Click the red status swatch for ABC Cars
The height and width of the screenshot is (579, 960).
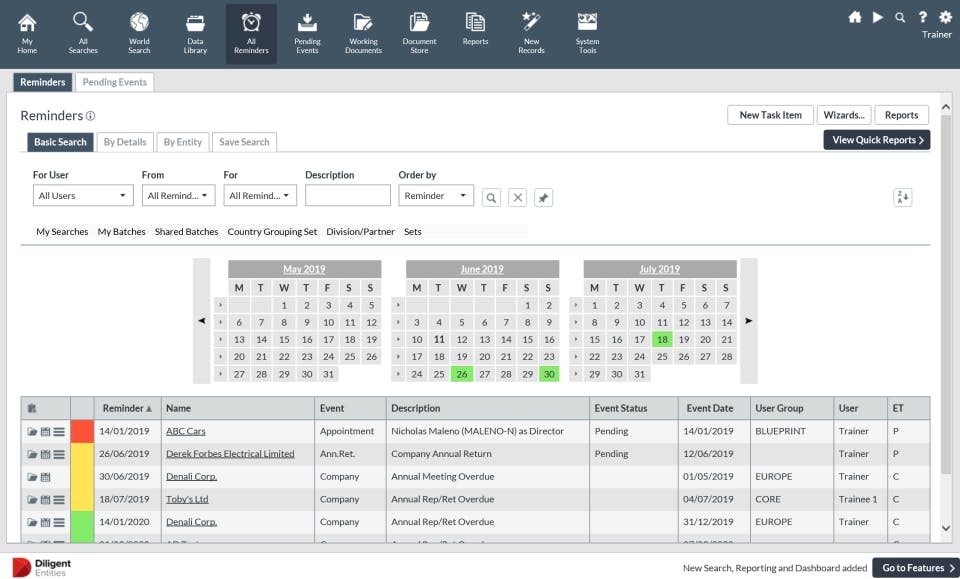(82, 432)
